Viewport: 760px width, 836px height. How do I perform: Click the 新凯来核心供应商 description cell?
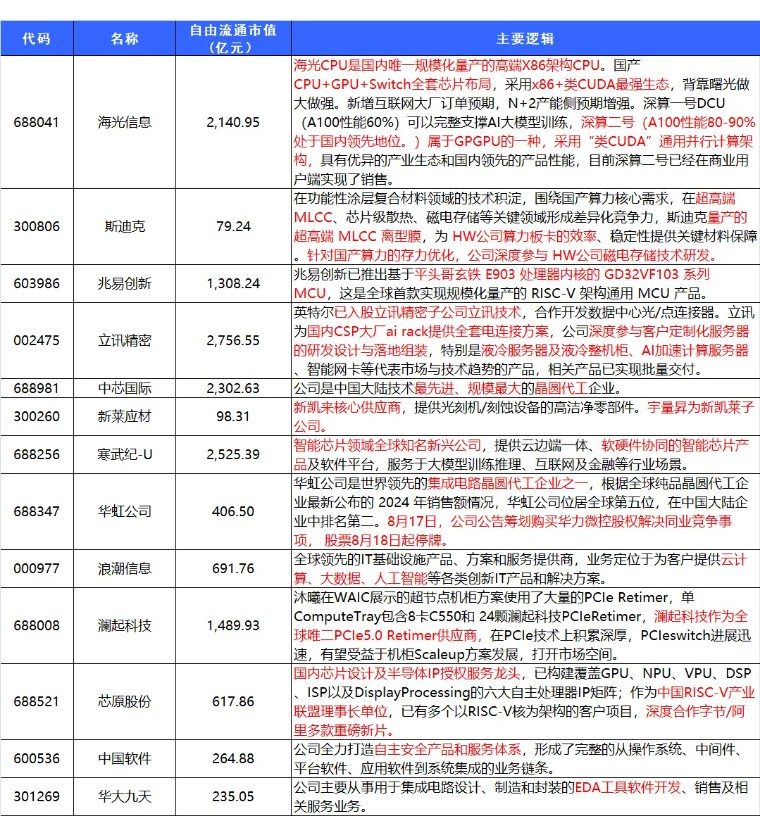525,416
